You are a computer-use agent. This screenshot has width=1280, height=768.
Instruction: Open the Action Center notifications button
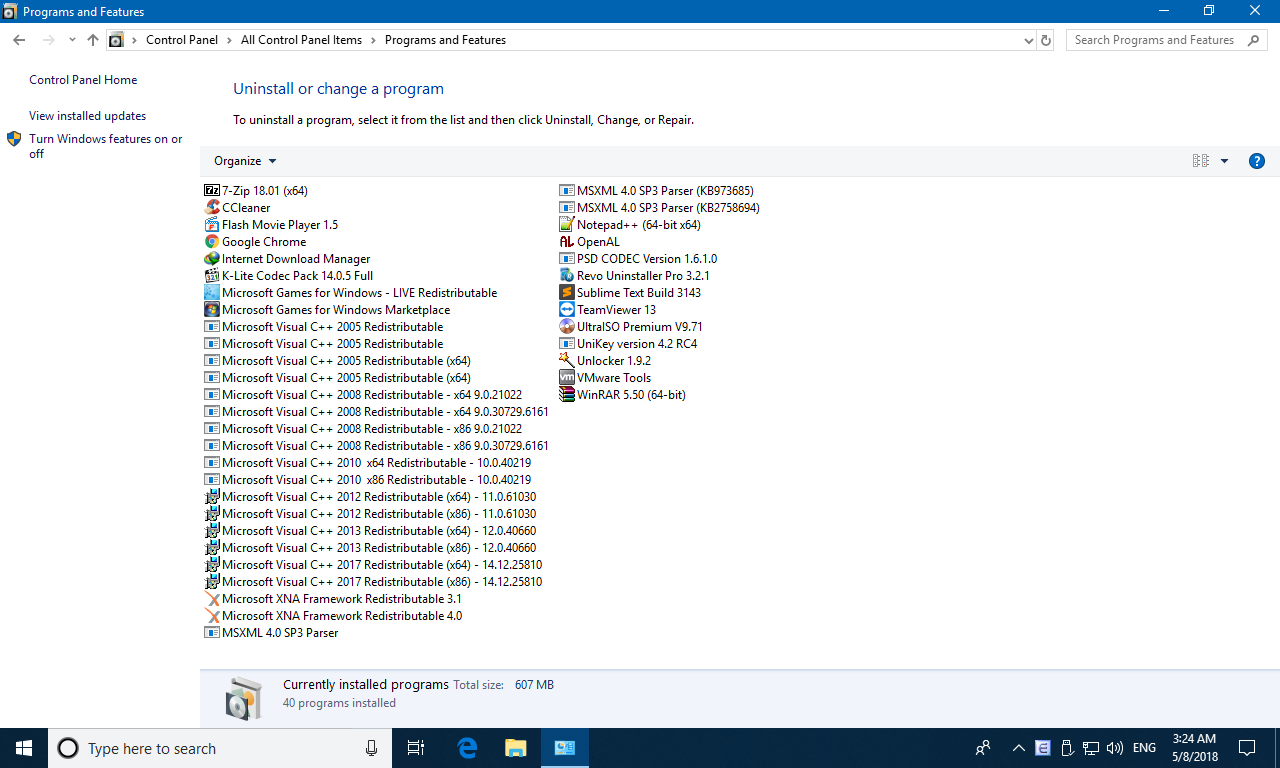coord(1247,748)
